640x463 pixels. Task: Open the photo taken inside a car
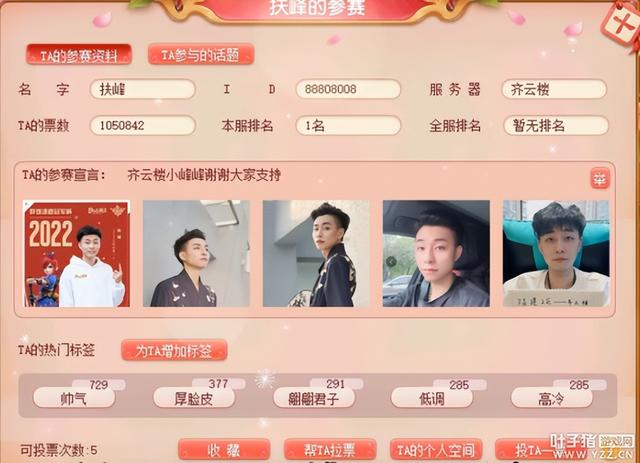click(x=436, y=254)
